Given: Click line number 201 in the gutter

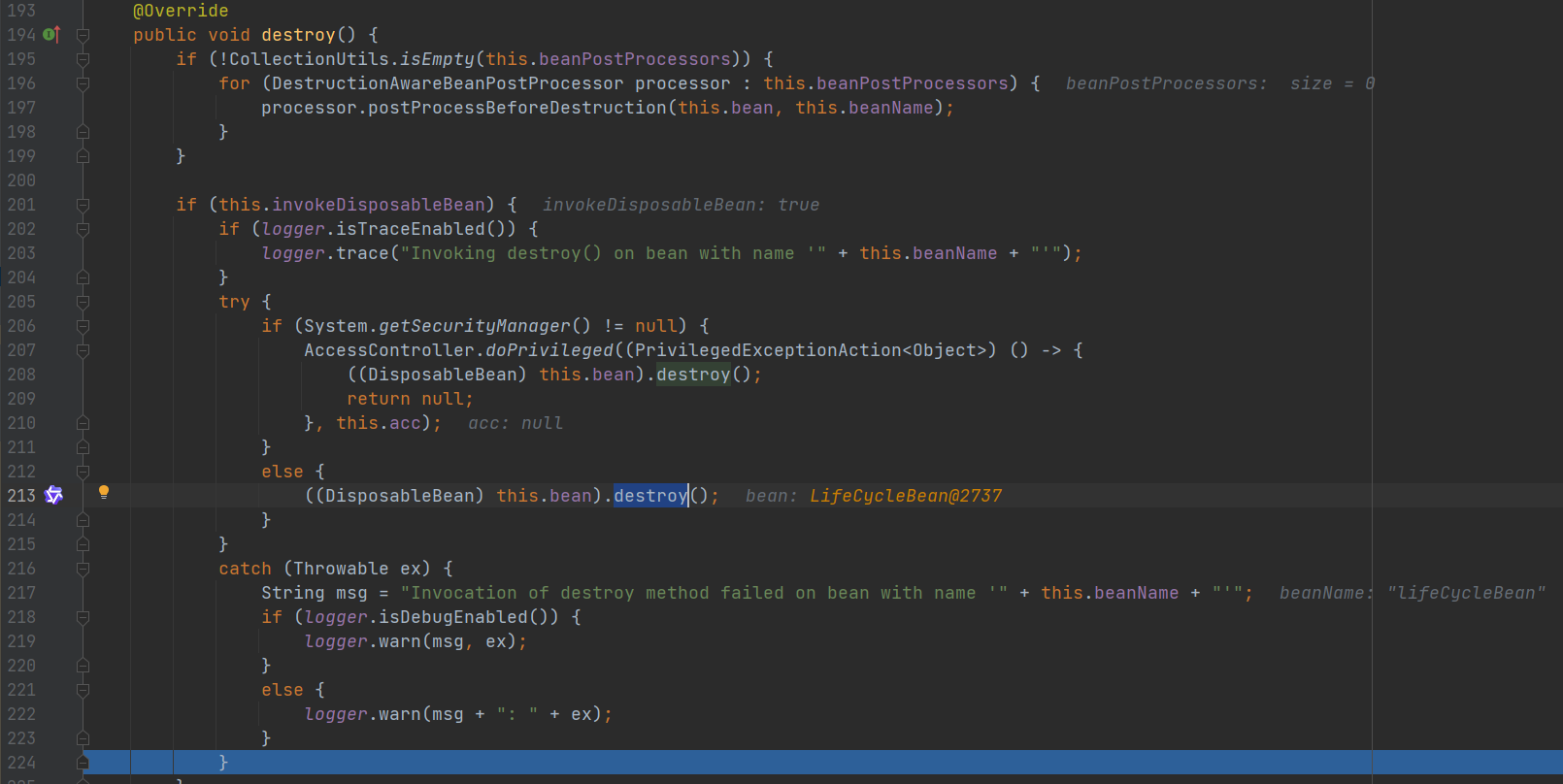Looking at the screenshot, I should click(21, 205).
